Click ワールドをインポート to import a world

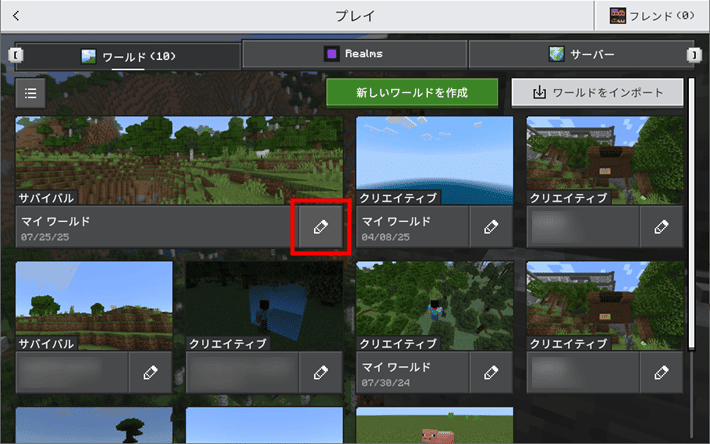point(597,93)
